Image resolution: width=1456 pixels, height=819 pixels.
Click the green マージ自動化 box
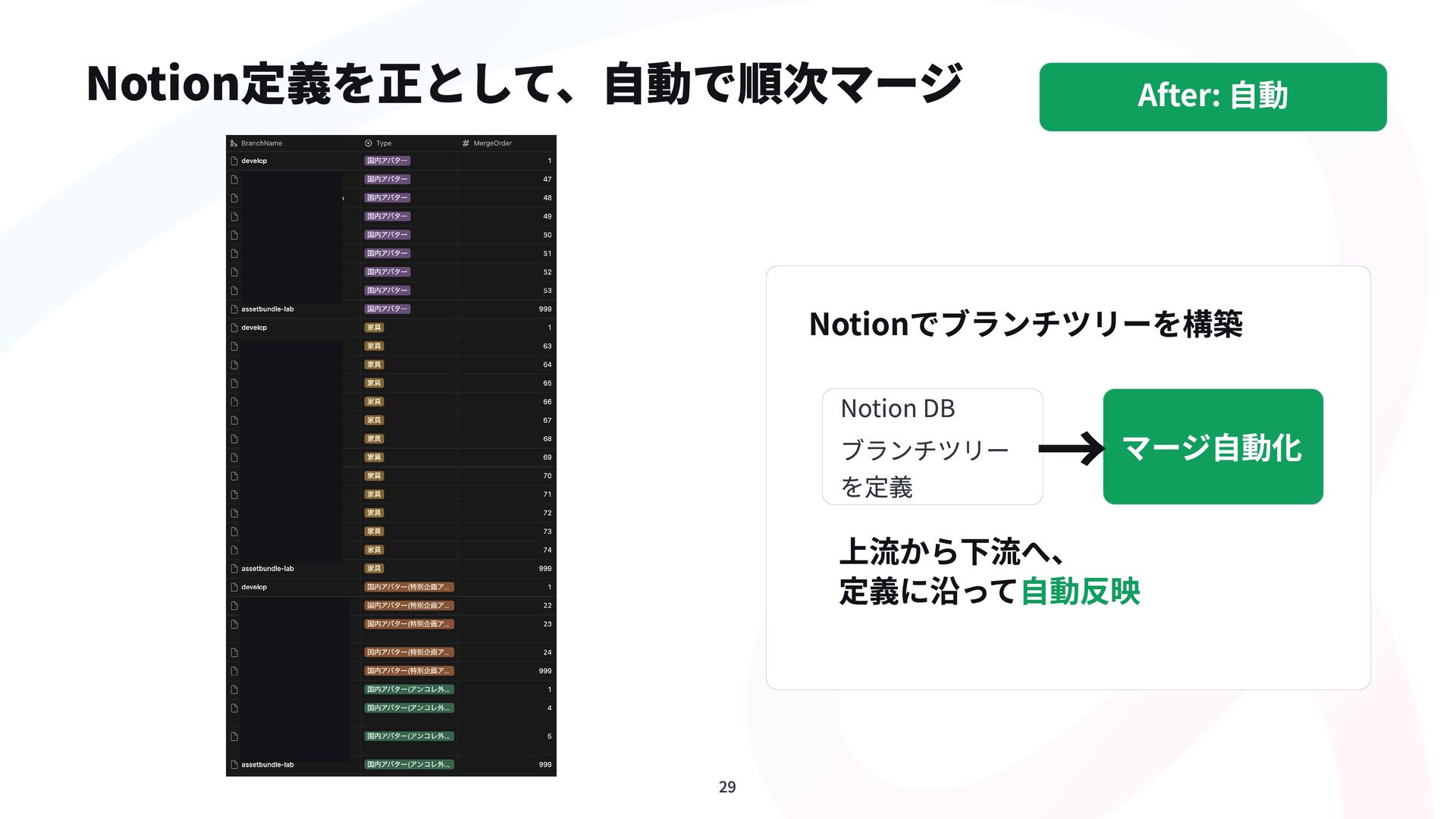(x=1213, y=447)
